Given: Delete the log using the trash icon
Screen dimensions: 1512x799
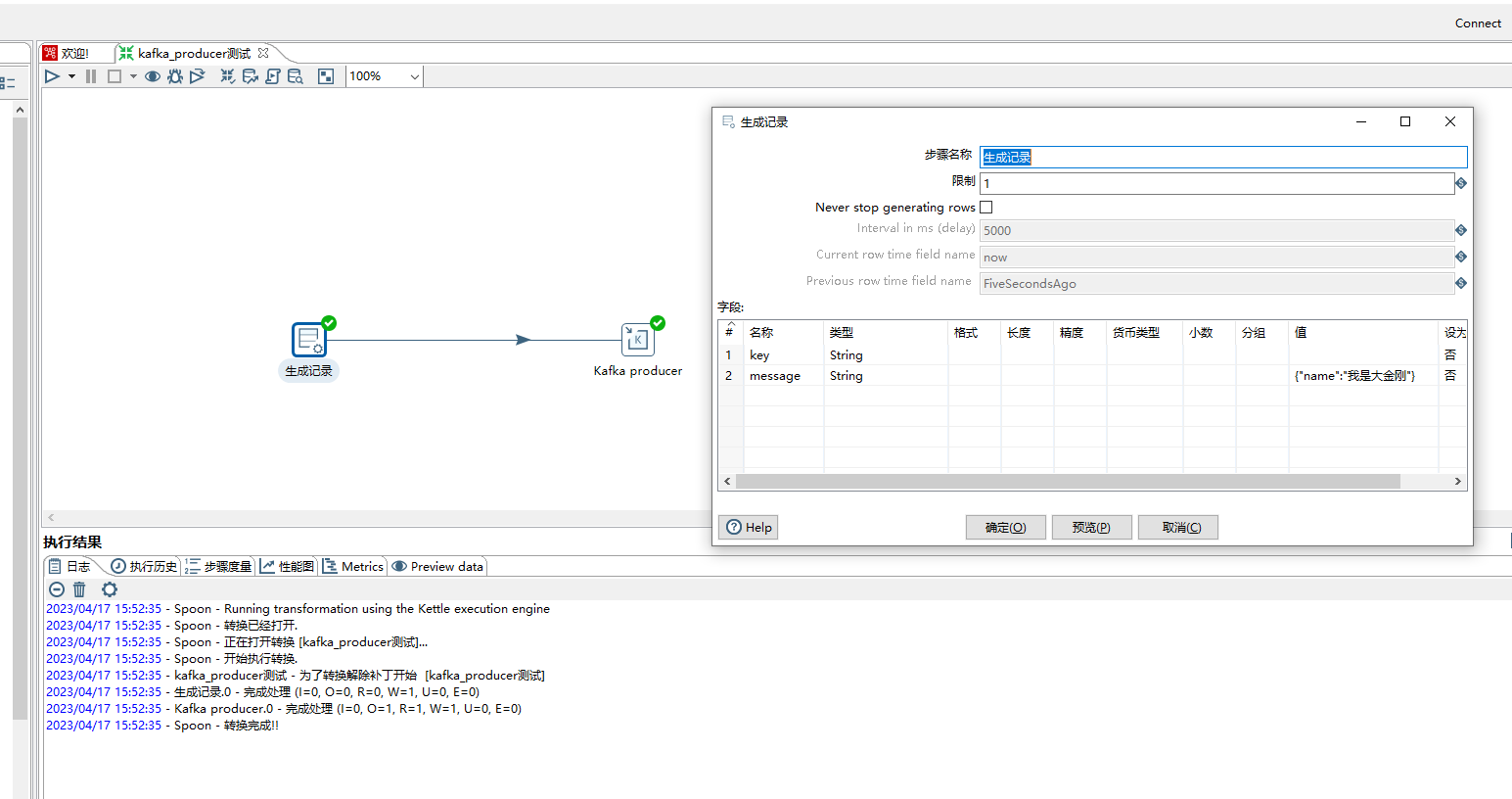Looking at the screenshot, I should tap(79, 589).
